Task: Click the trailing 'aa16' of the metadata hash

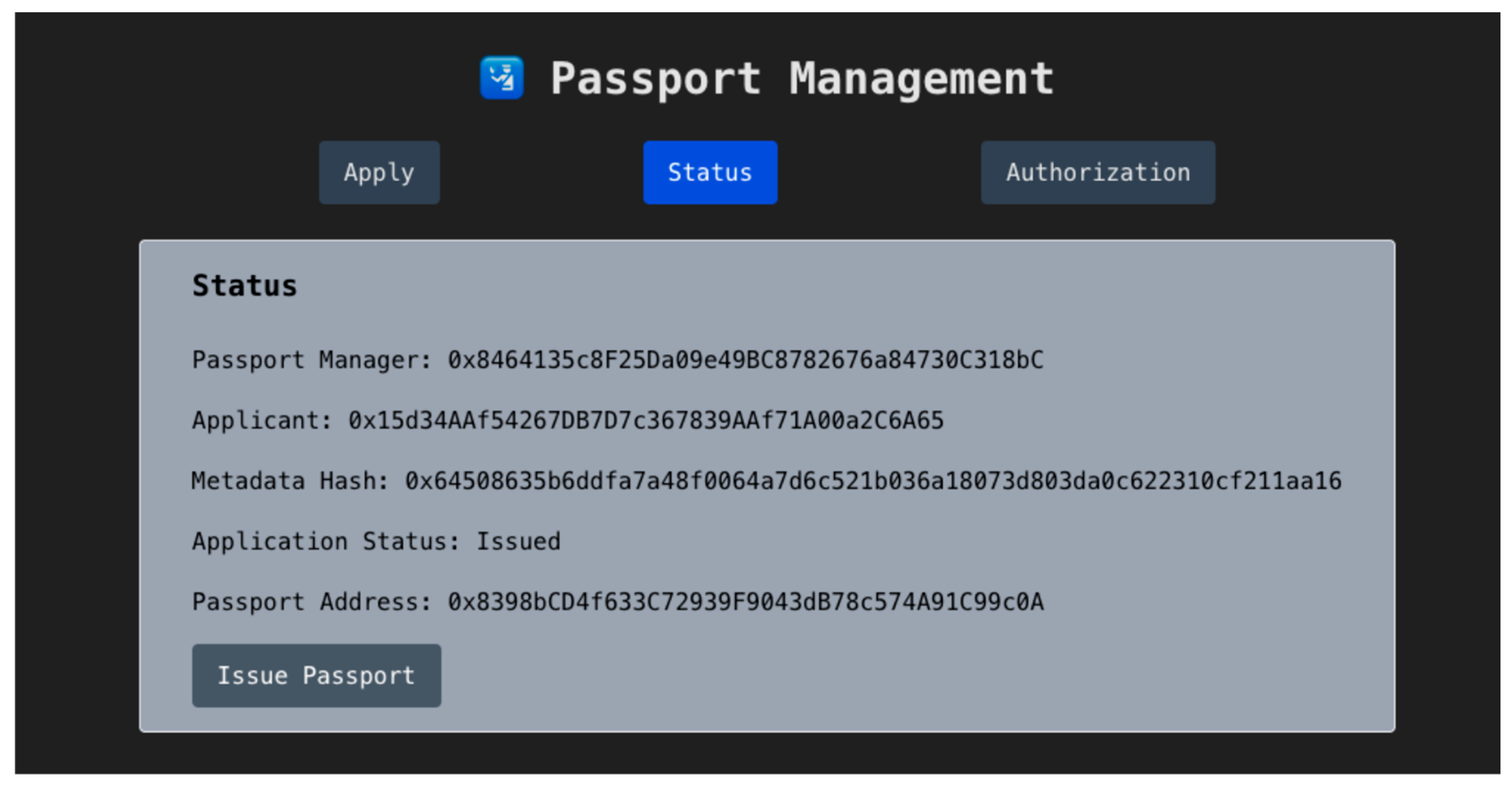Action: [1314, 481]
